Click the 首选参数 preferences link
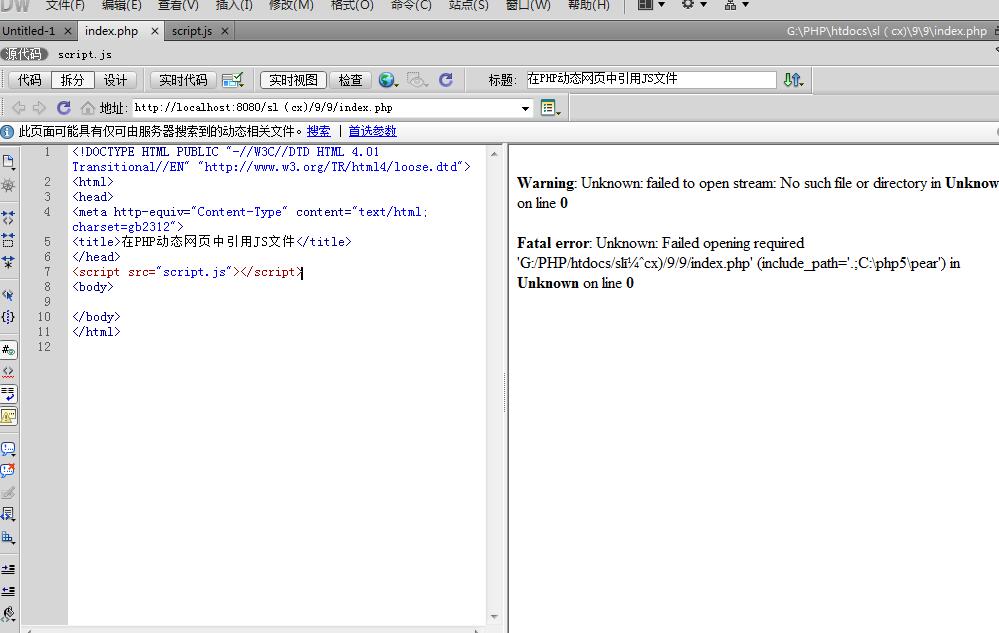 tap(372, 131)
